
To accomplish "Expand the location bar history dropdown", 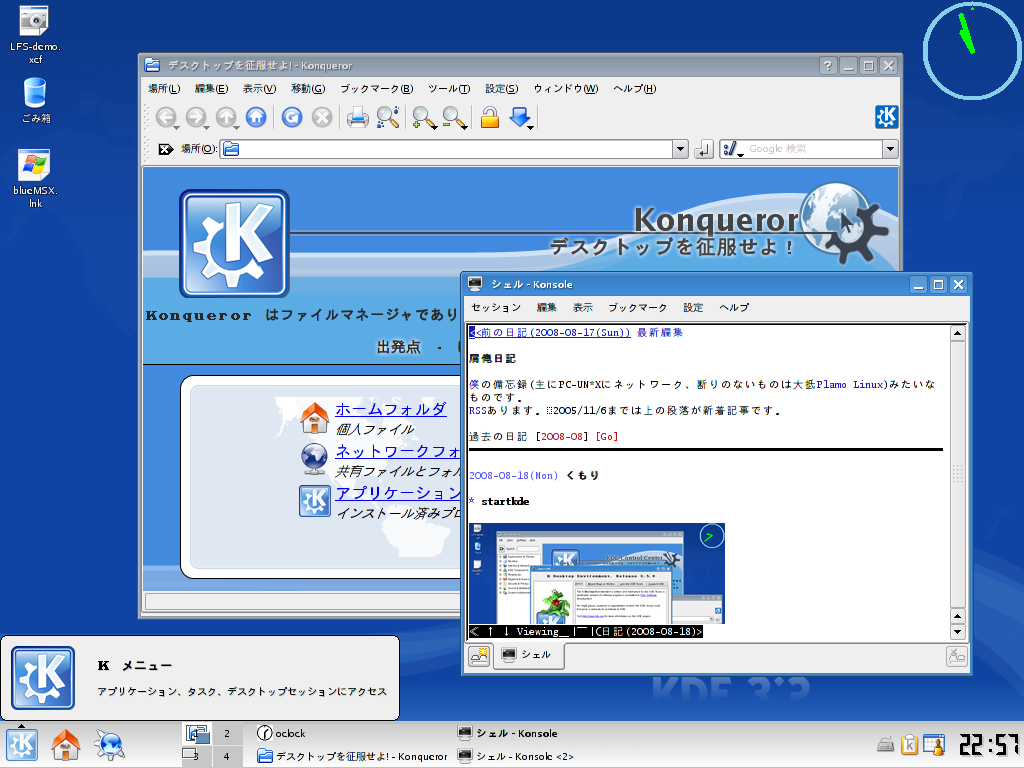I will click(680, 150).
